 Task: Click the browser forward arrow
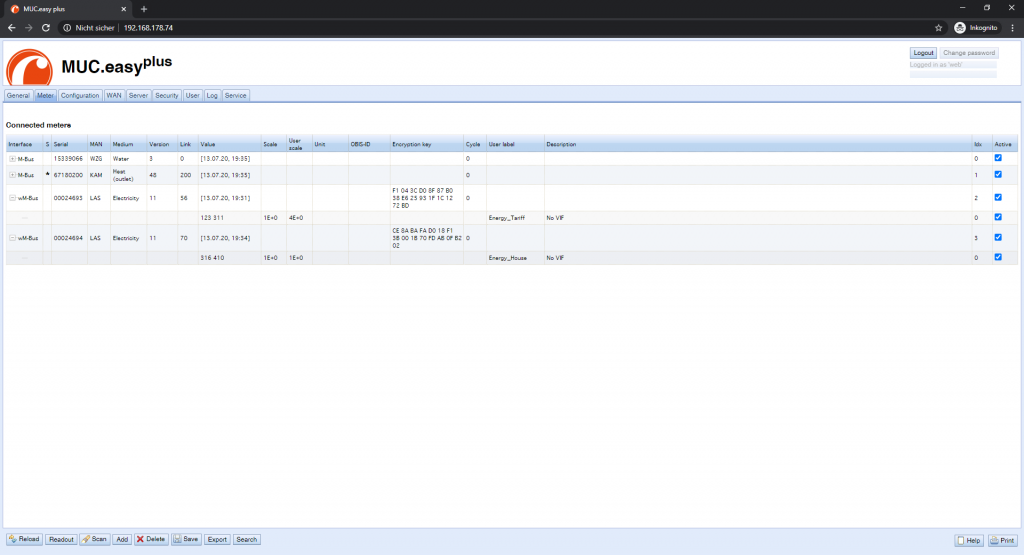click(x=28, y=27)
